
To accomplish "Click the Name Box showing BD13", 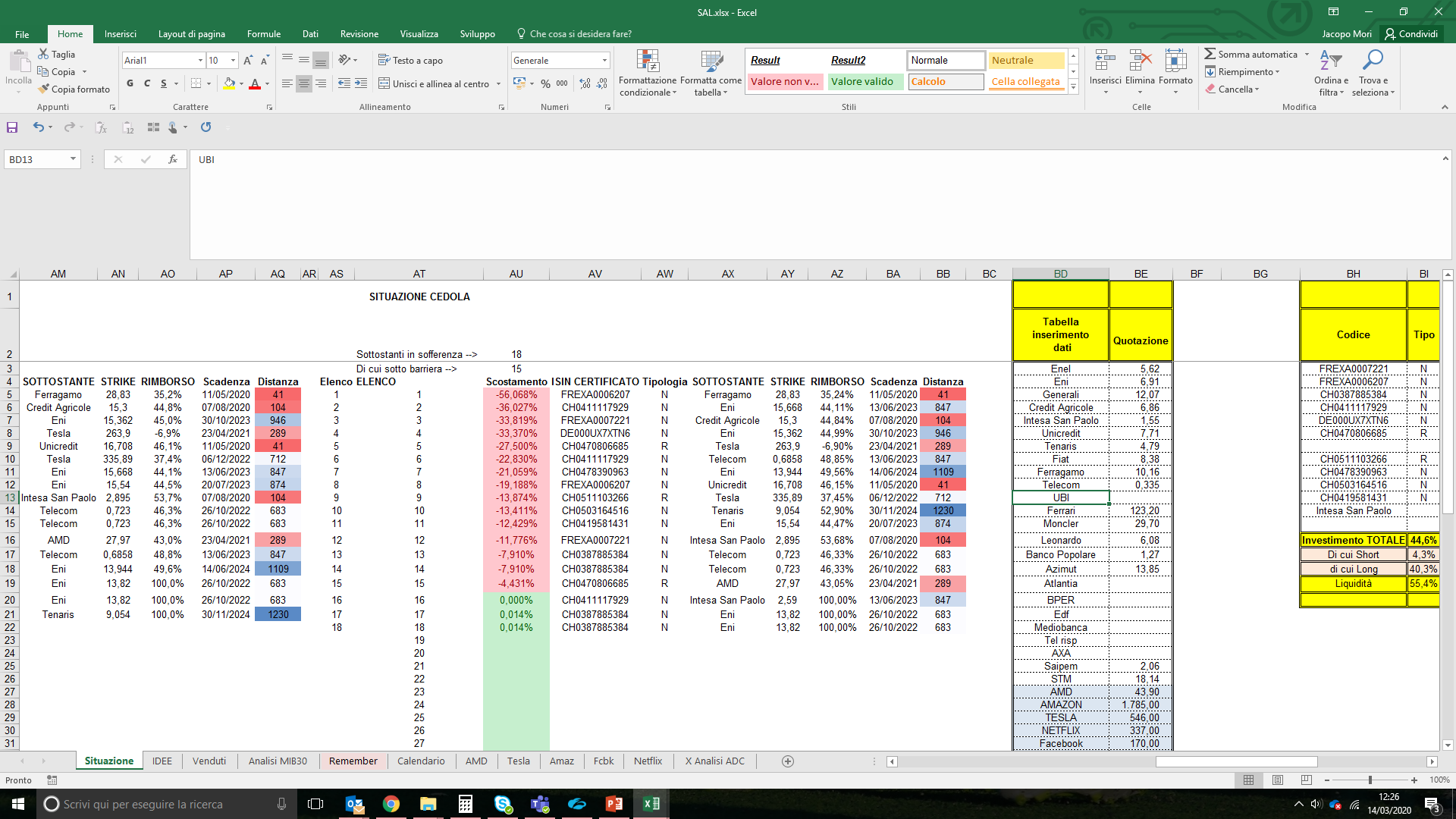I will tap(36, 159).
